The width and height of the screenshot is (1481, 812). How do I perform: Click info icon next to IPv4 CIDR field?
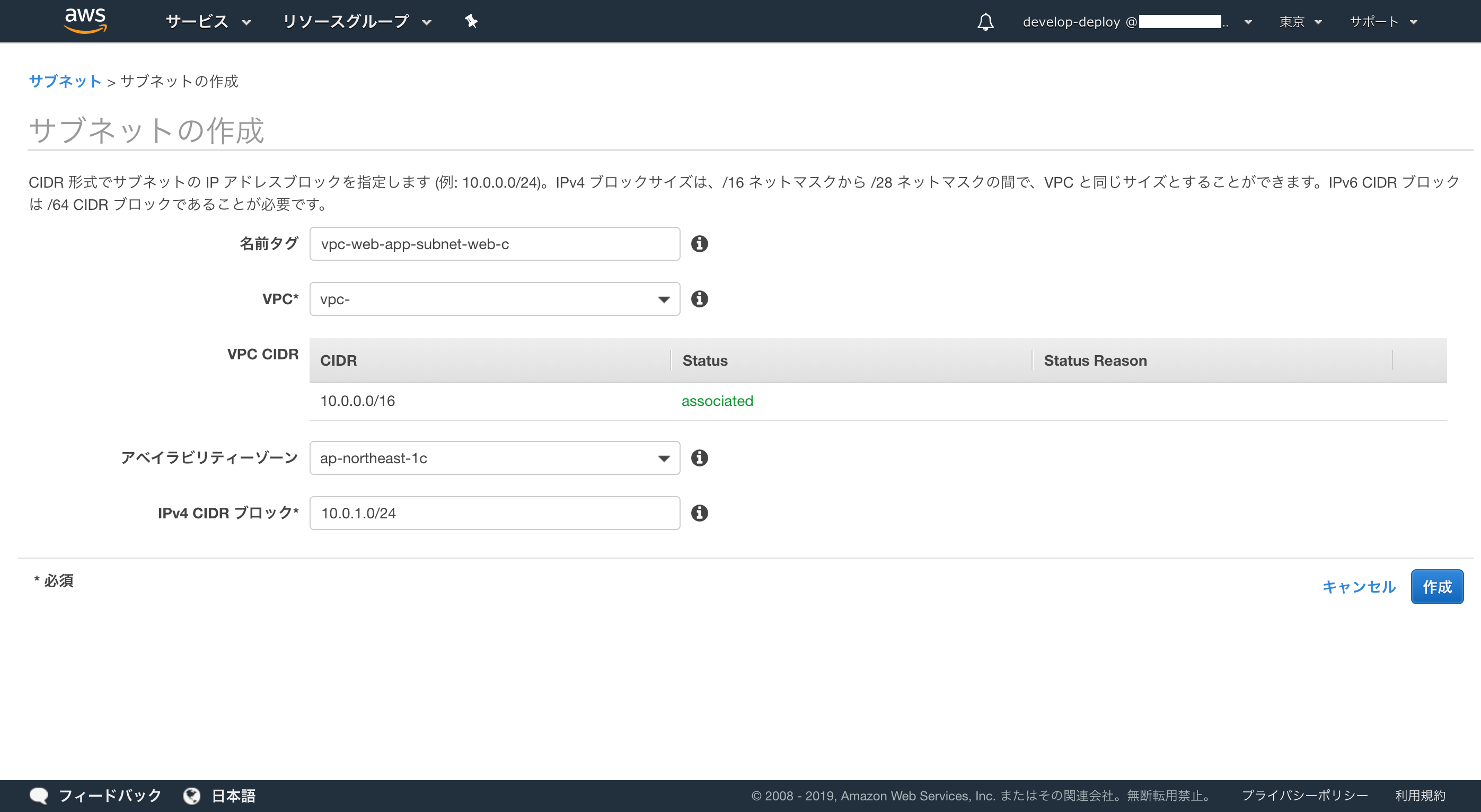click(x=699, y=513)
